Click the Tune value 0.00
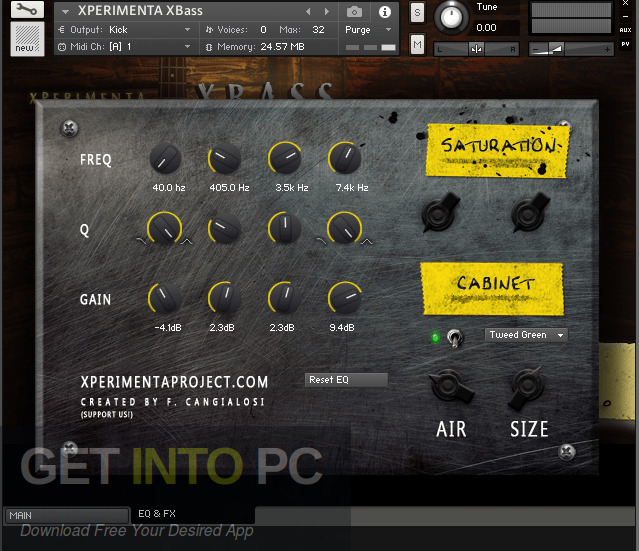 tap(486, 28)
